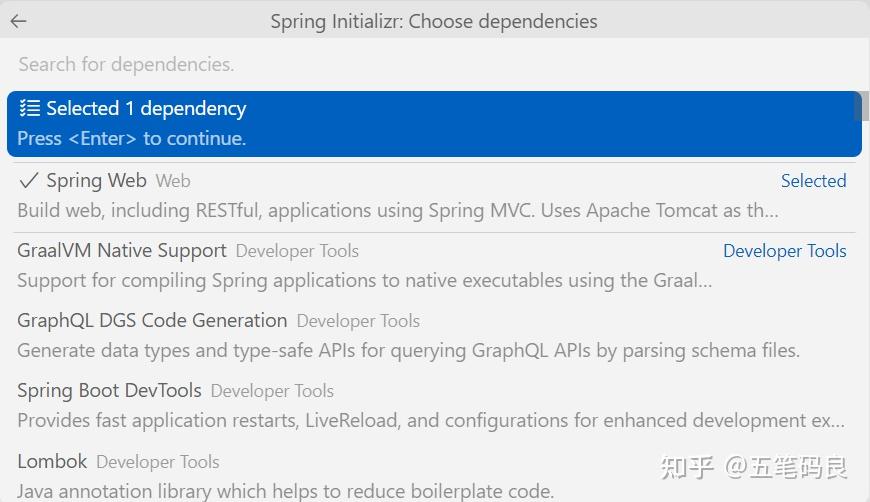The image size is (870, 502).
Task: Click the checklist icon beside Selected 1 dependency
Action: [x=29, y=109]
